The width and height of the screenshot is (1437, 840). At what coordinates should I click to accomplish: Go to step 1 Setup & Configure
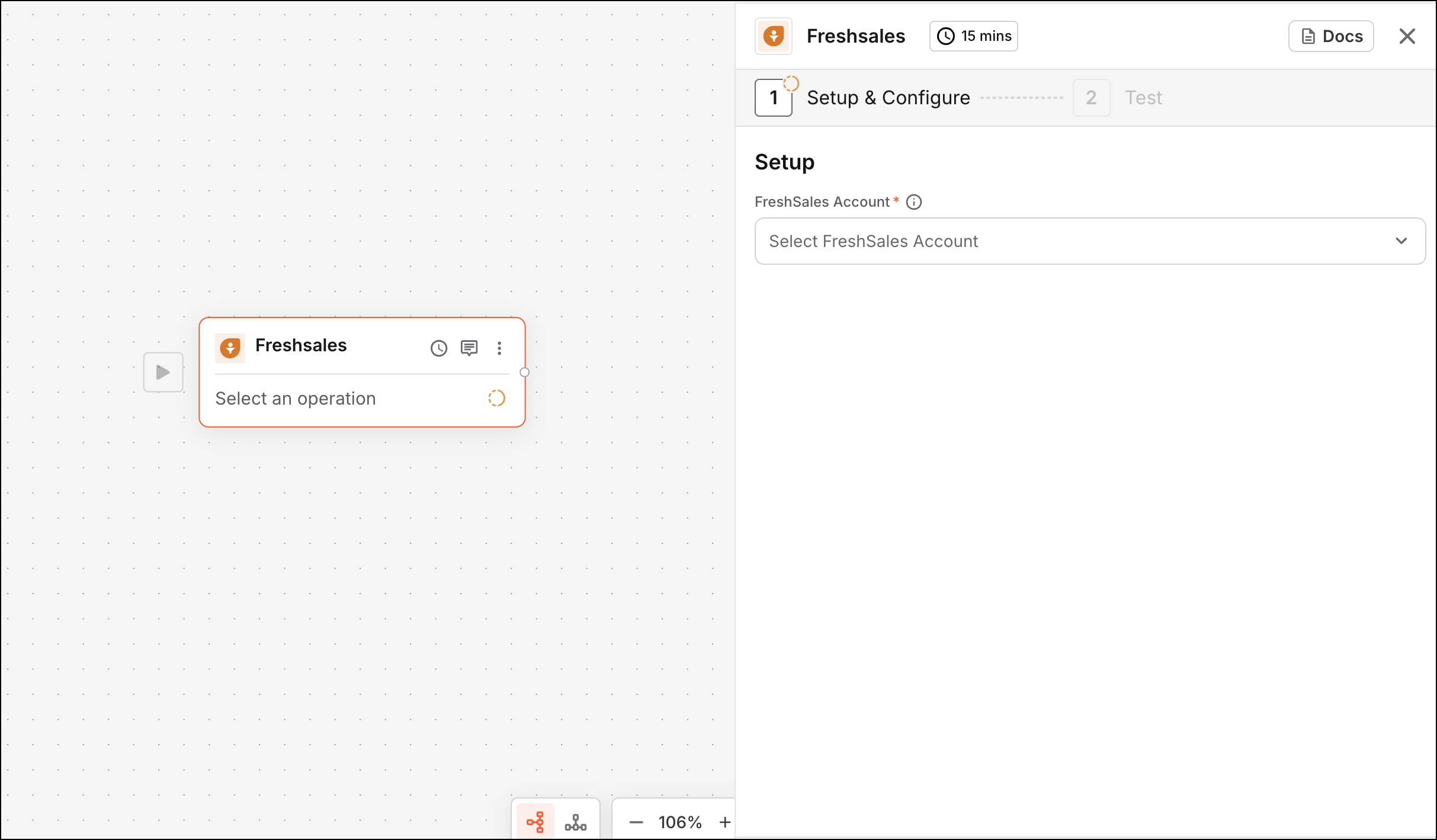863,98
